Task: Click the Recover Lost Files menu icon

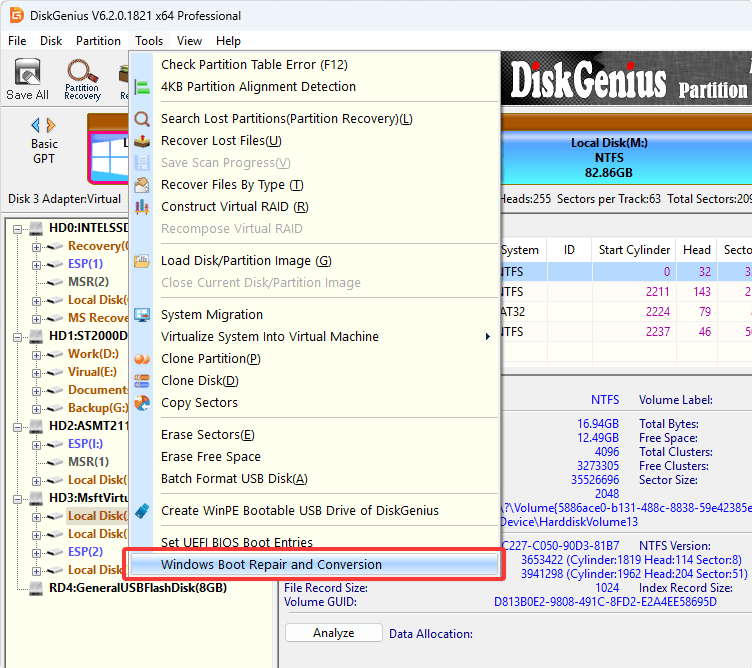Action: tap(142, 141)
